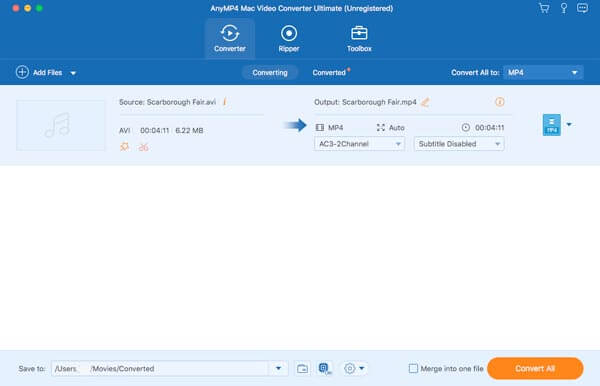The width and height of the screenshot is (600, 386).
Task: Expand the output format arrow beside MP4 icon
Action: click(569, 125)
